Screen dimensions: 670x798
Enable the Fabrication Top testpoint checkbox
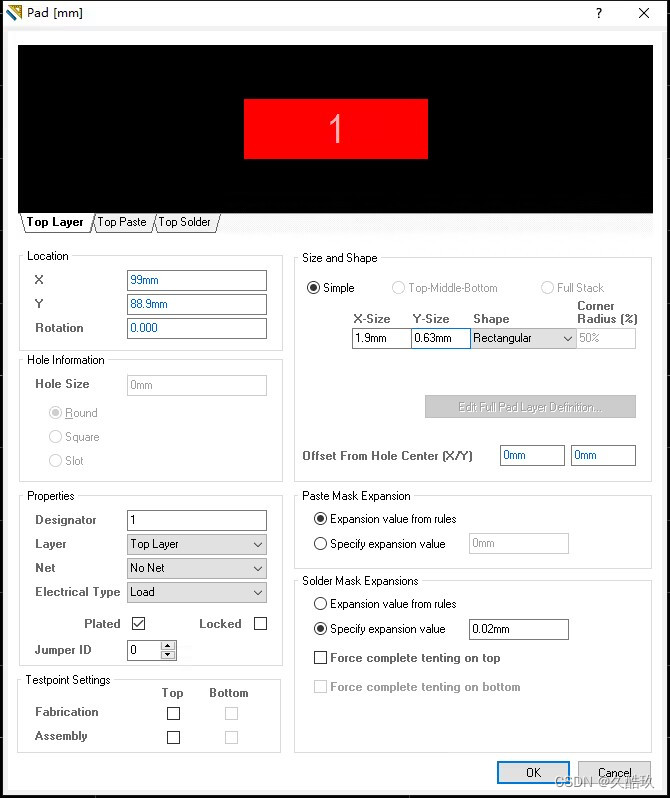pyautogui.click(x=174, y=713)
